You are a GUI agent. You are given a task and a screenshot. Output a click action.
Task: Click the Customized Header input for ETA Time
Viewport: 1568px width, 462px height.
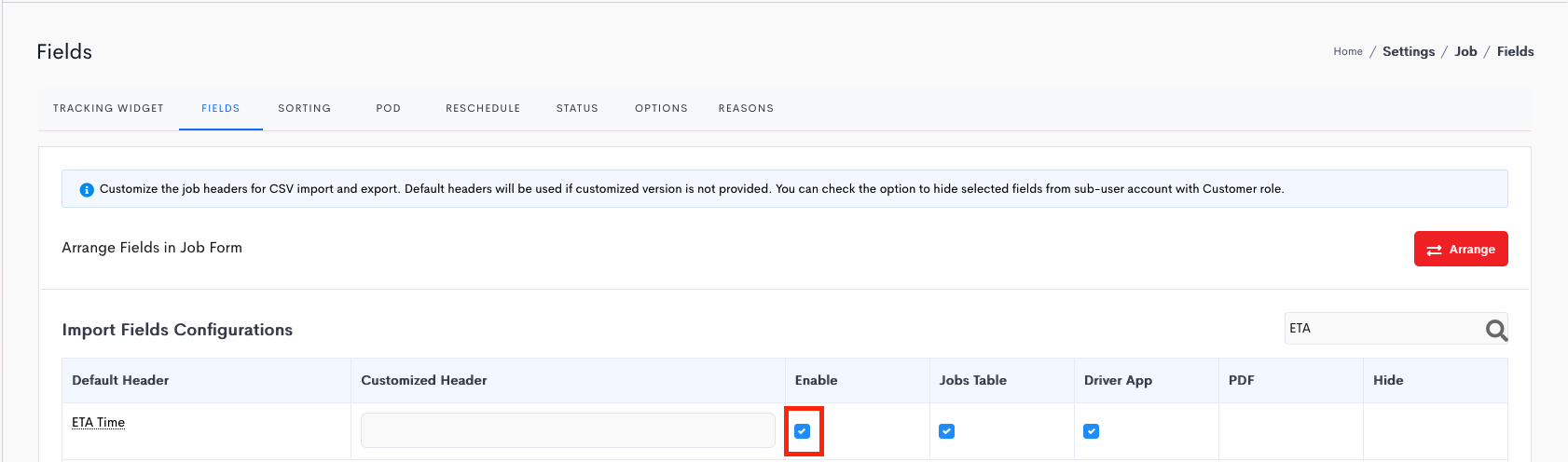[x=568, y=430]
